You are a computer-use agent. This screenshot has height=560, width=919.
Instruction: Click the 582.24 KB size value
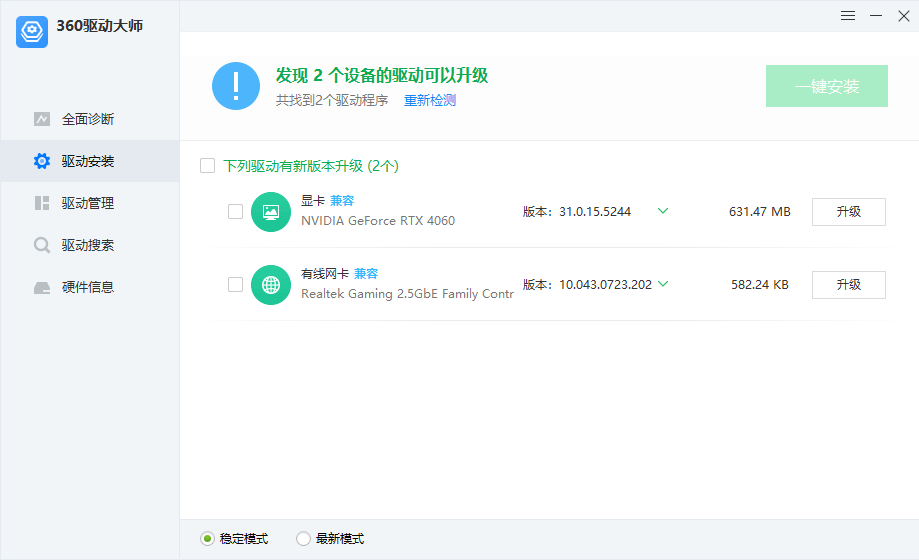tap(760, 285)
